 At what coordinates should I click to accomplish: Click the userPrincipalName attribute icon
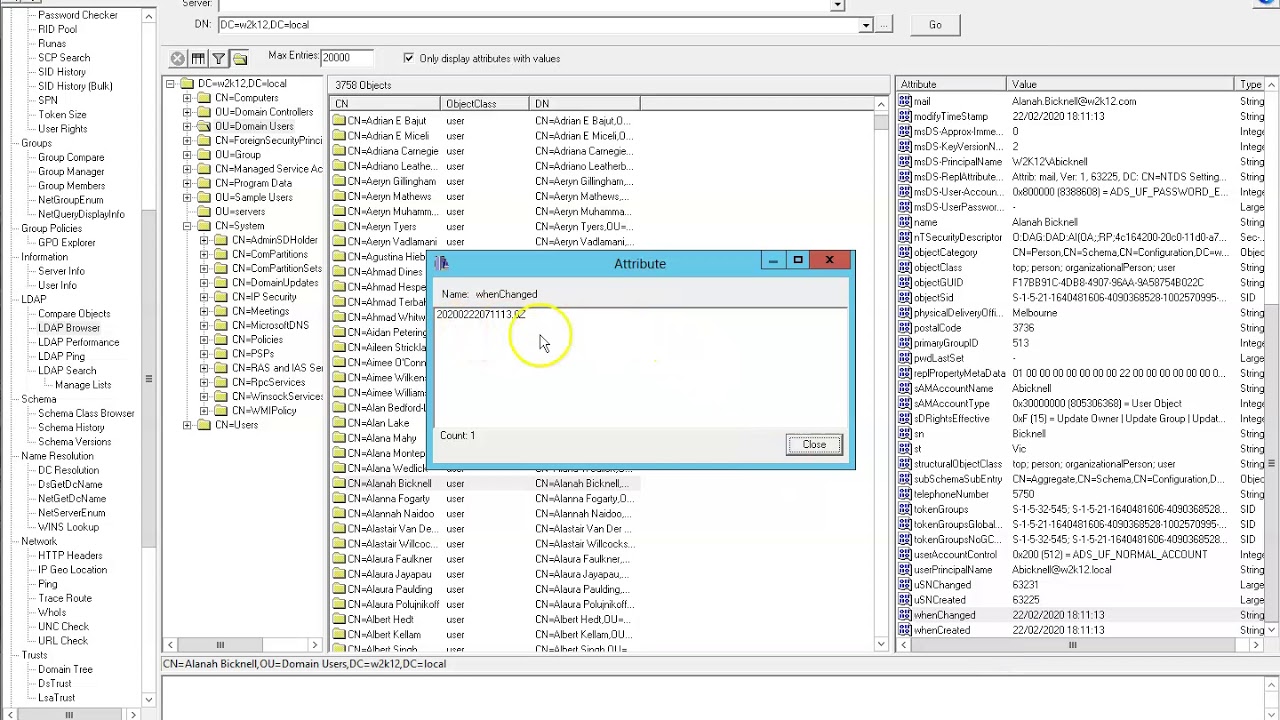pyautogui.click(x=905, y=570)
